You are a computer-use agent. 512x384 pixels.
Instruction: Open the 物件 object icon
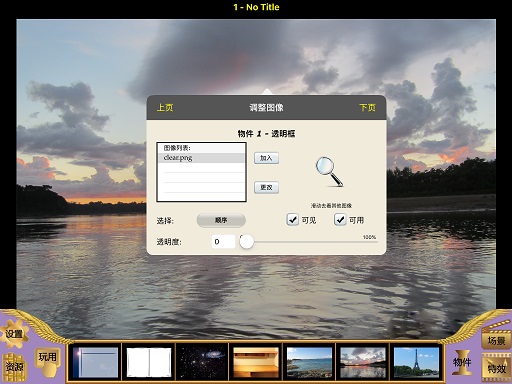pos(462,363)
